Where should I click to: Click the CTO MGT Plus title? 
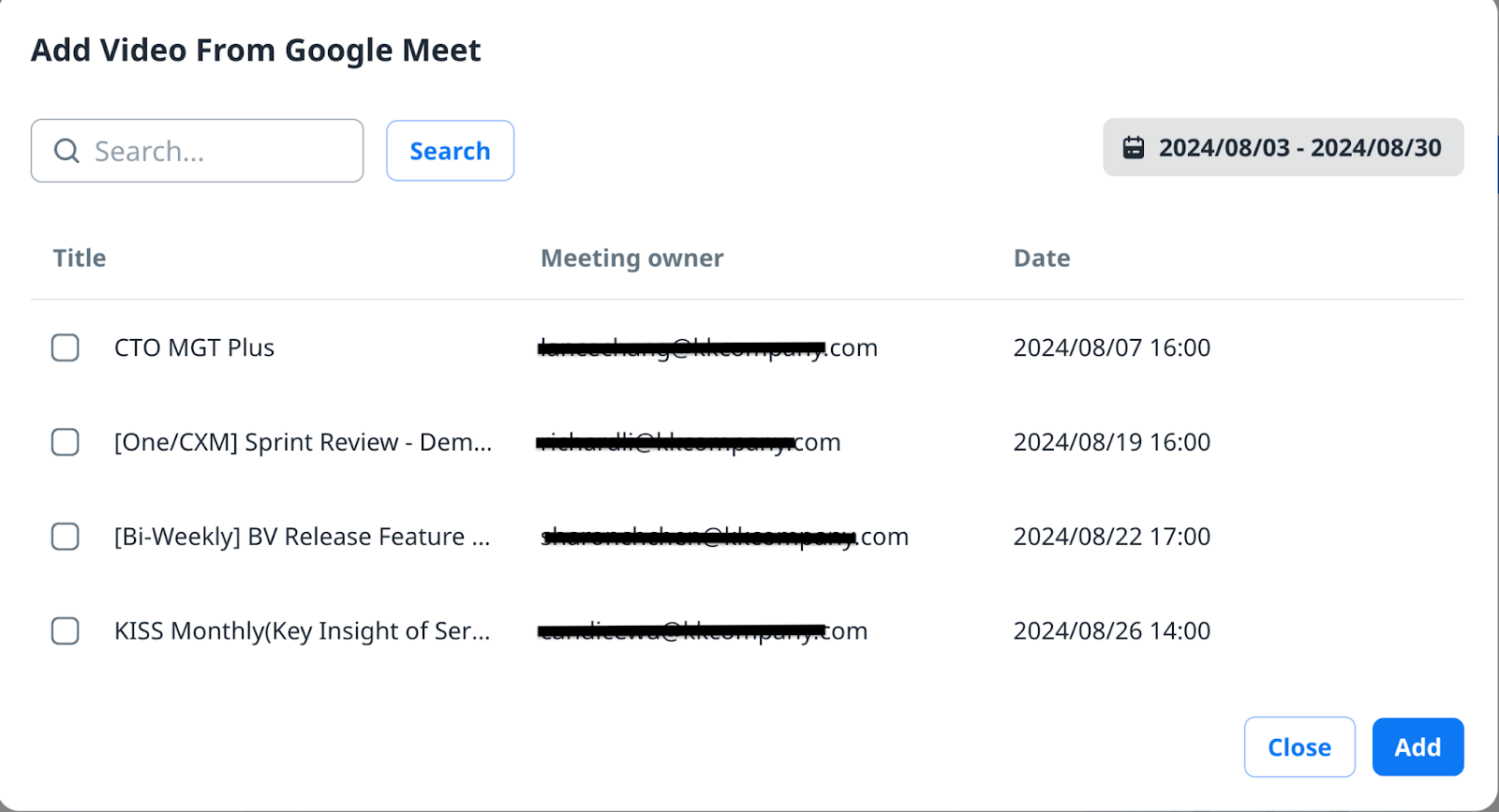click(194, 347)
